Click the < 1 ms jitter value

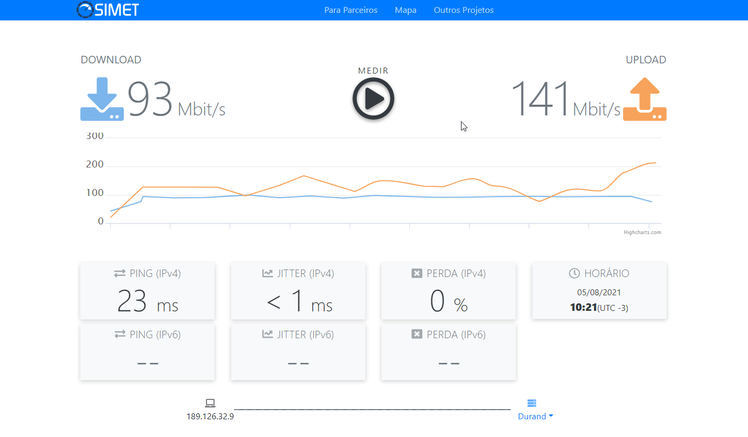pos(299,302)
